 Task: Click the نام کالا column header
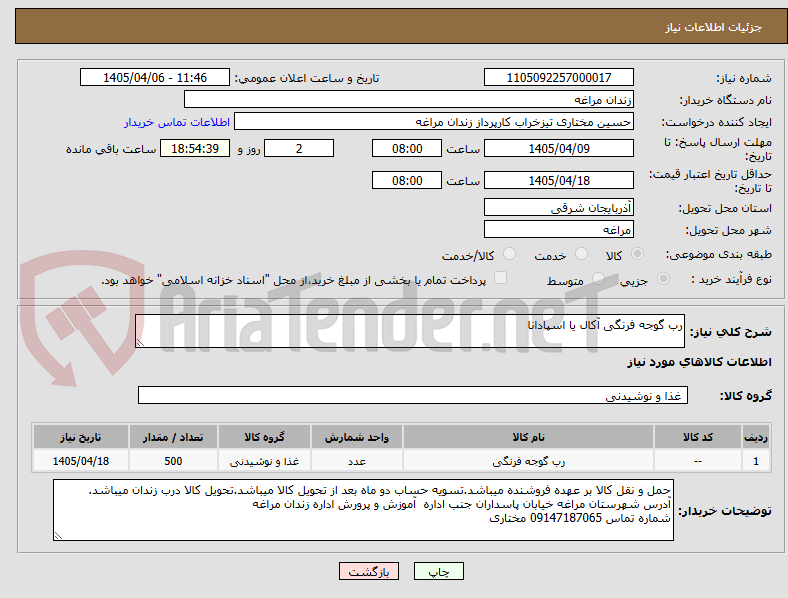(x=528, y=437)
